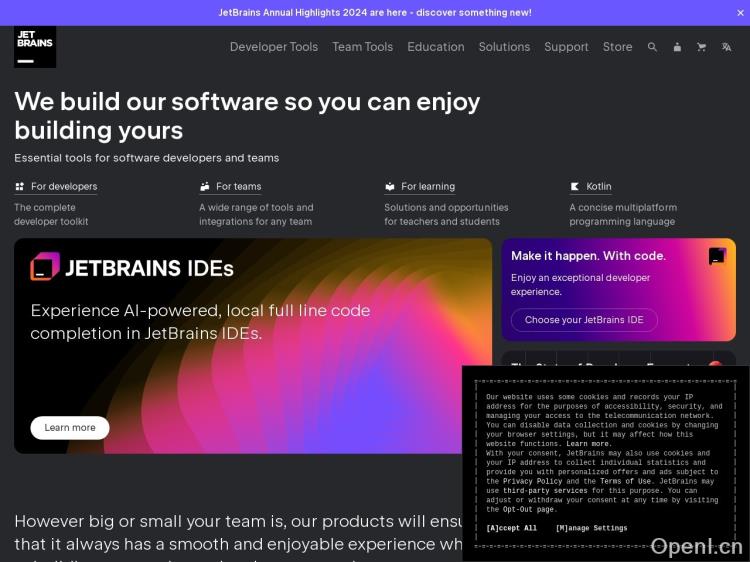Open the shopping cart icon
This screenshot has height=562, width=750.
click(x=701, y=47)
